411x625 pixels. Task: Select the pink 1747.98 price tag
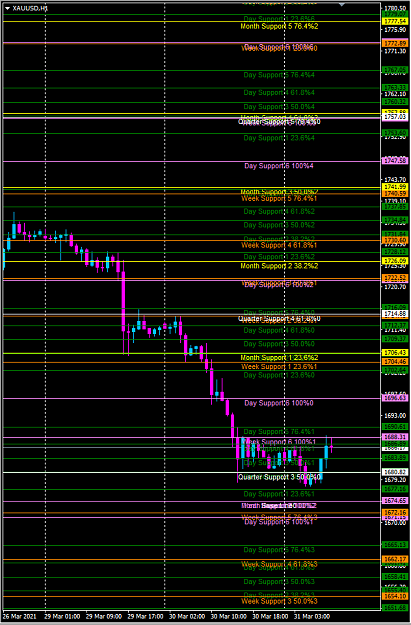tap(394, 161)
